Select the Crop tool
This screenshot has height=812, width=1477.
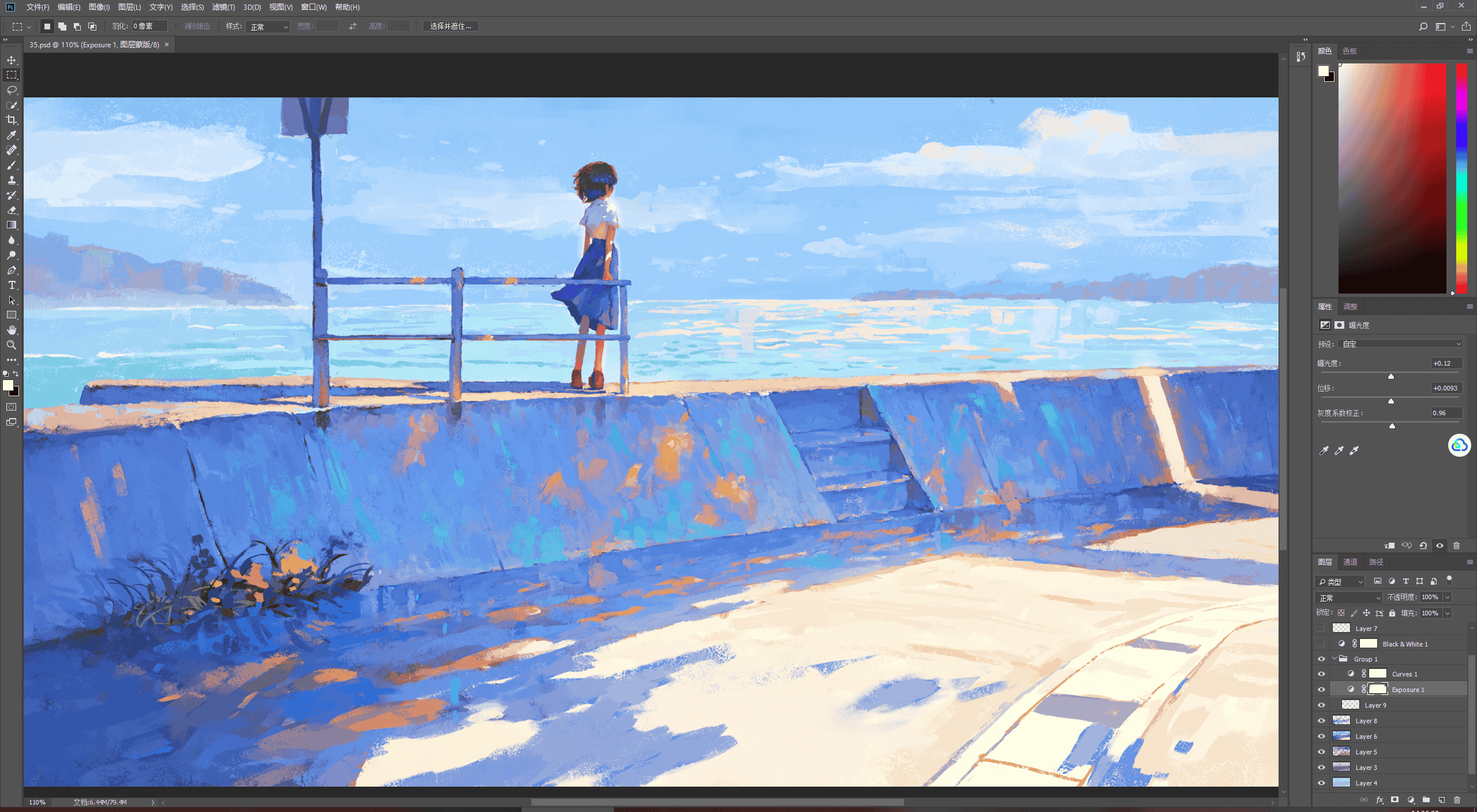point(12,120)
